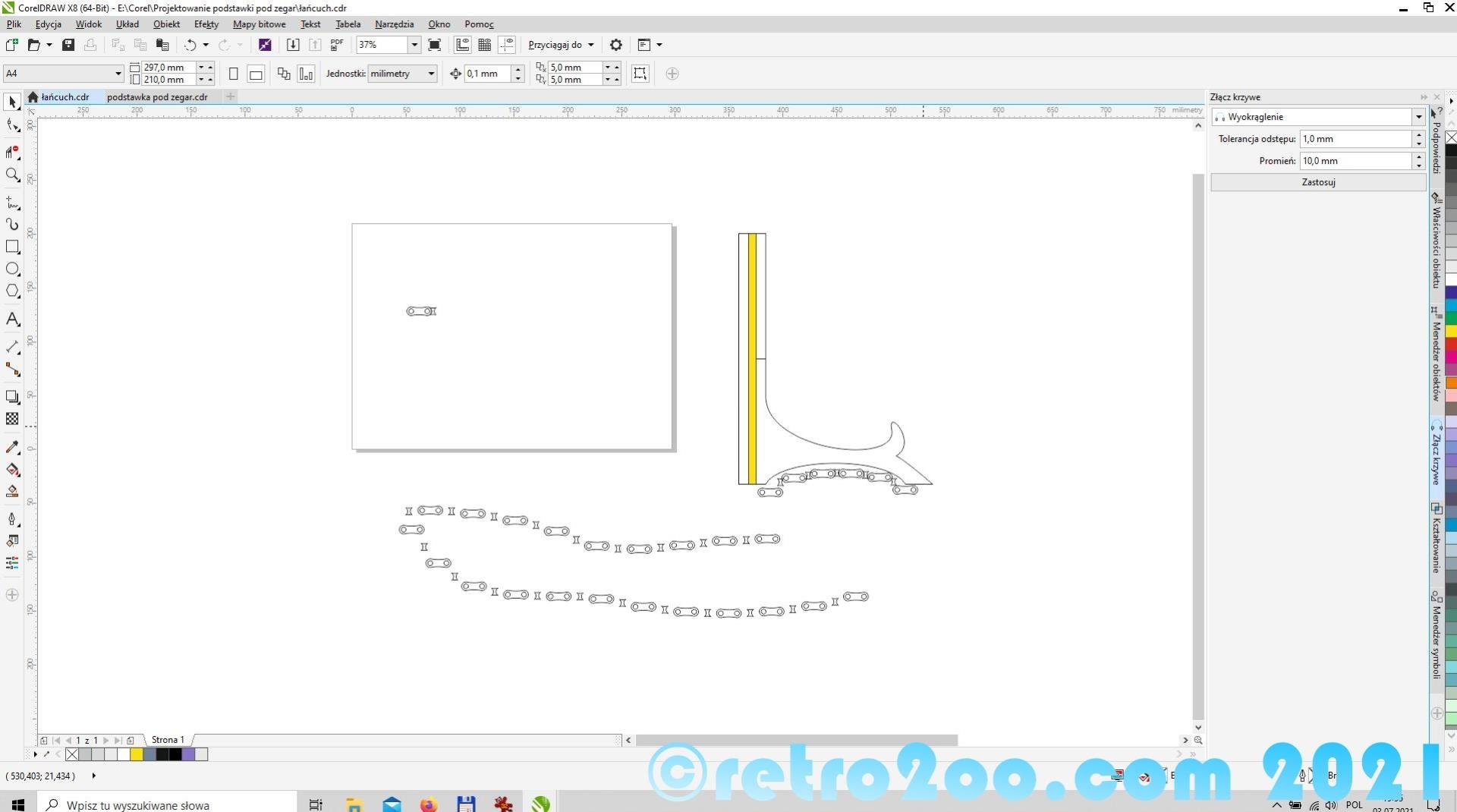Image resolution: width=1457 pixels, height=812 pixels.
Task: Choose the Ellipse tool
Action: tap(12, 269)
